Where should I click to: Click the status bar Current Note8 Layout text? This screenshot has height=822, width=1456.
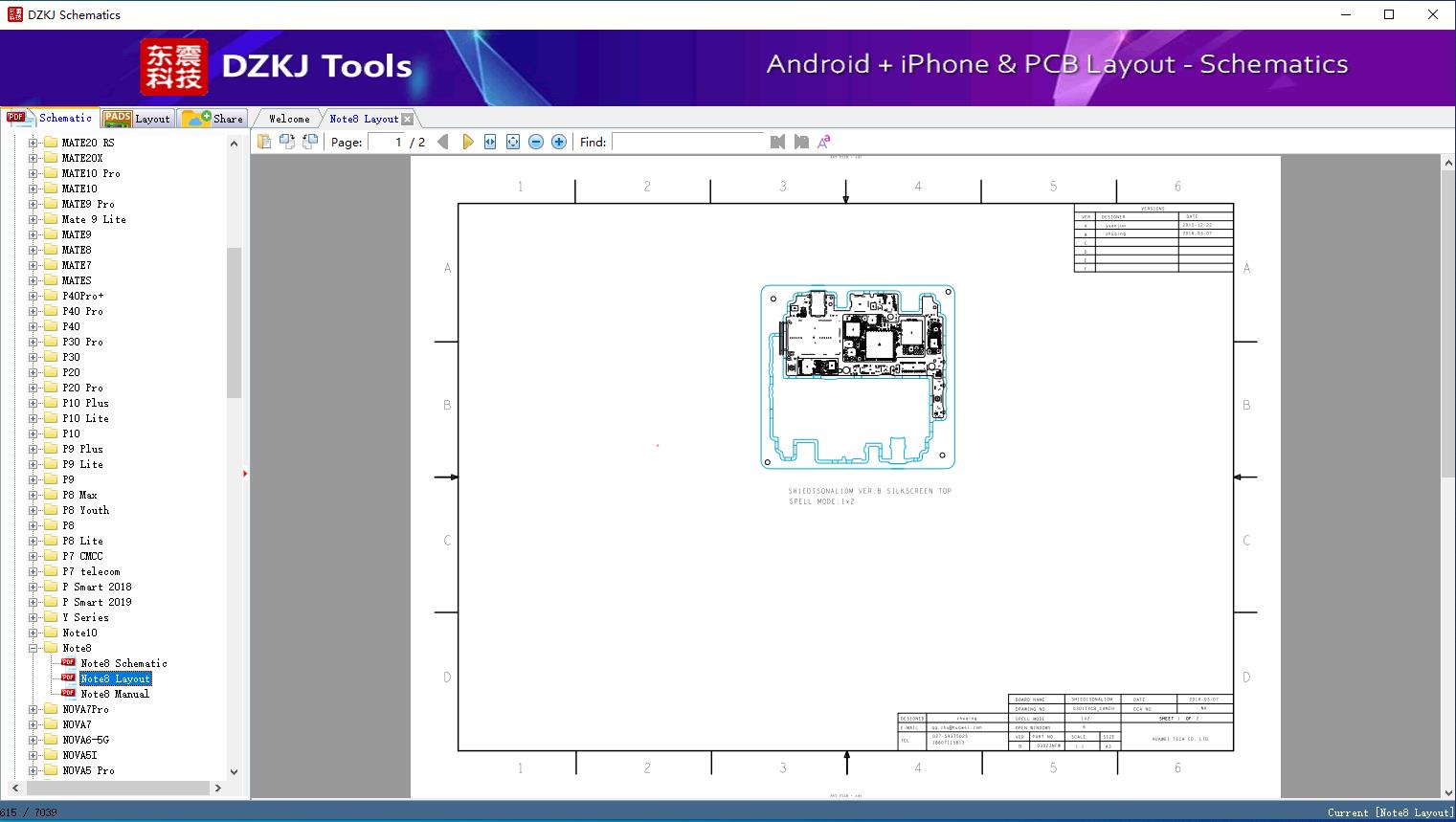pos(1389,812)
